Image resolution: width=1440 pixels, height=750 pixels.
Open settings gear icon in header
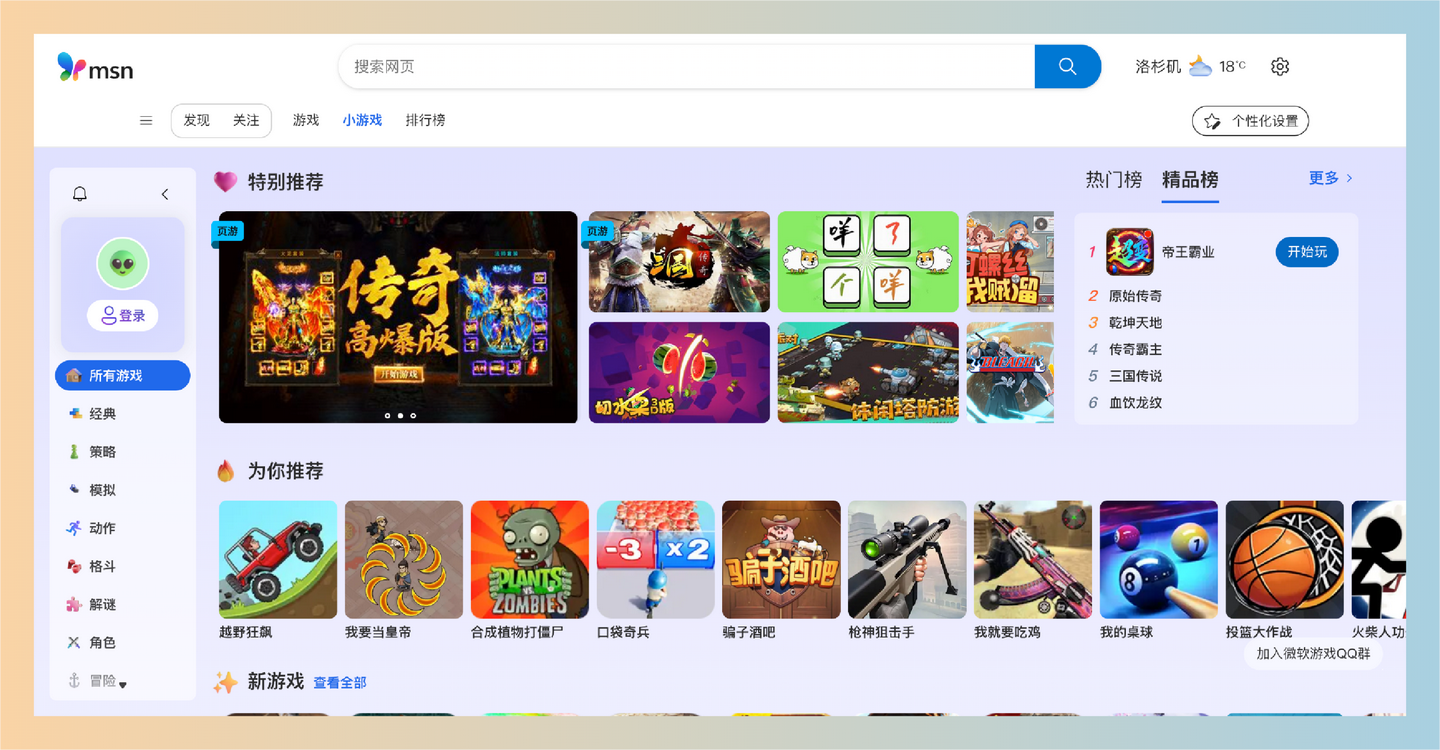pos(1280,66)
